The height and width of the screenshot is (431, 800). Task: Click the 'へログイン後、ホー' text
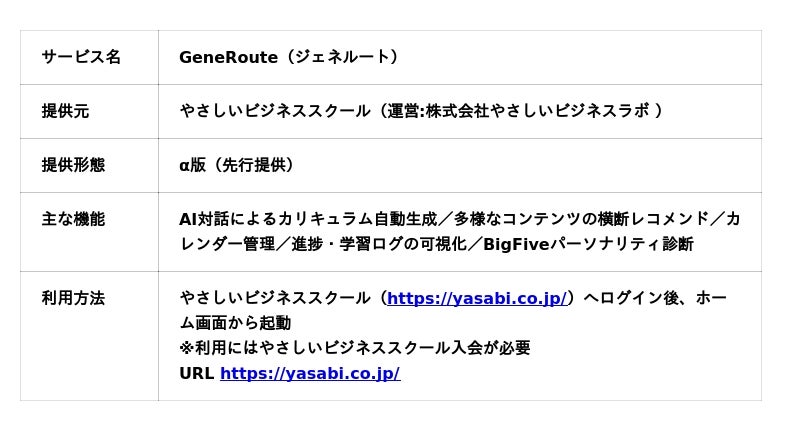[655, 298]
